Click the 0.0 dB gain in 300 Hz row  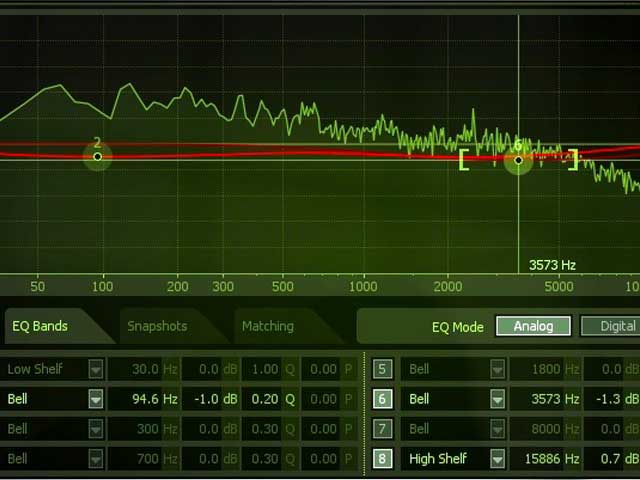click(x=211, y=429)
